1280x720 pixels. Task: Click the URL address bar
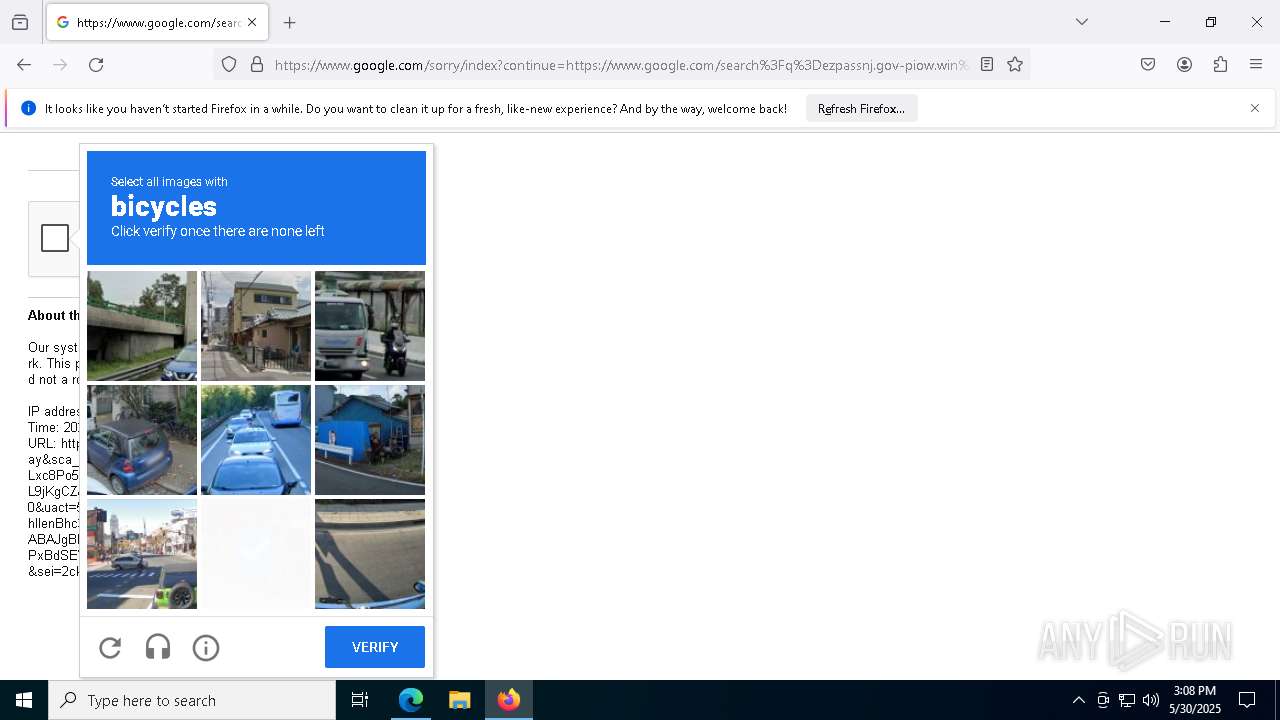621,65
